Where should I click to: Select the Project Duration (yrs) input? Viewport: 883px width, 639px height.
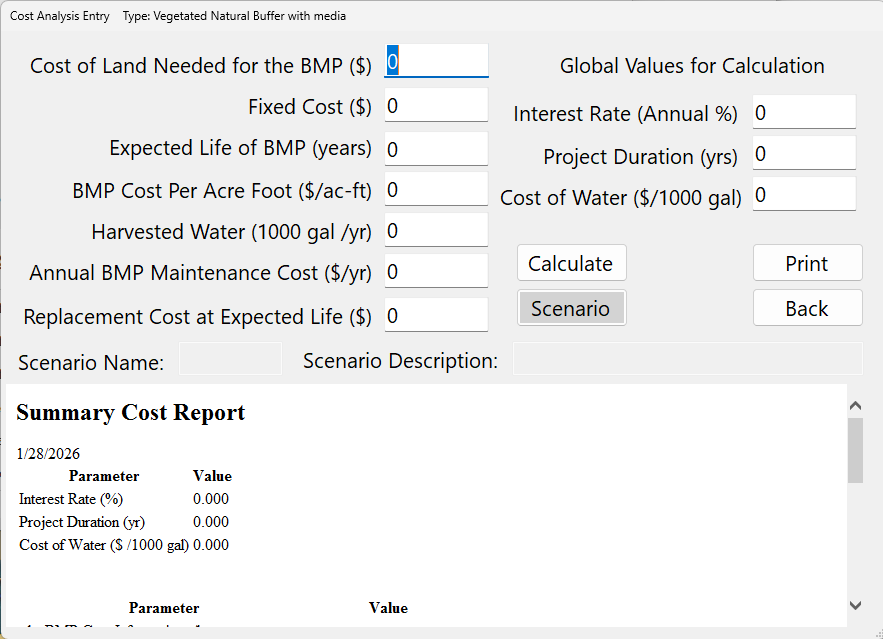[x=804, y=154]
